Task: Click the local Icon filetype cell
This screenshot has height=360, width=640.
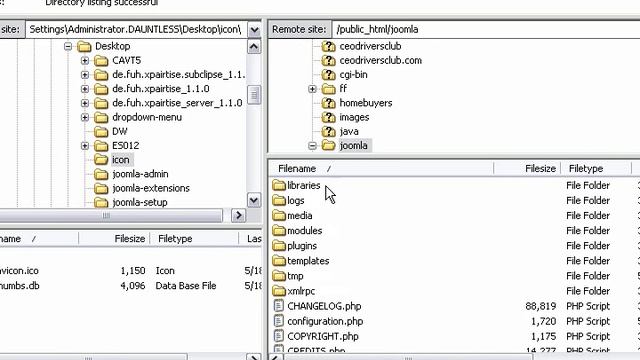Action: pos(165,271)
